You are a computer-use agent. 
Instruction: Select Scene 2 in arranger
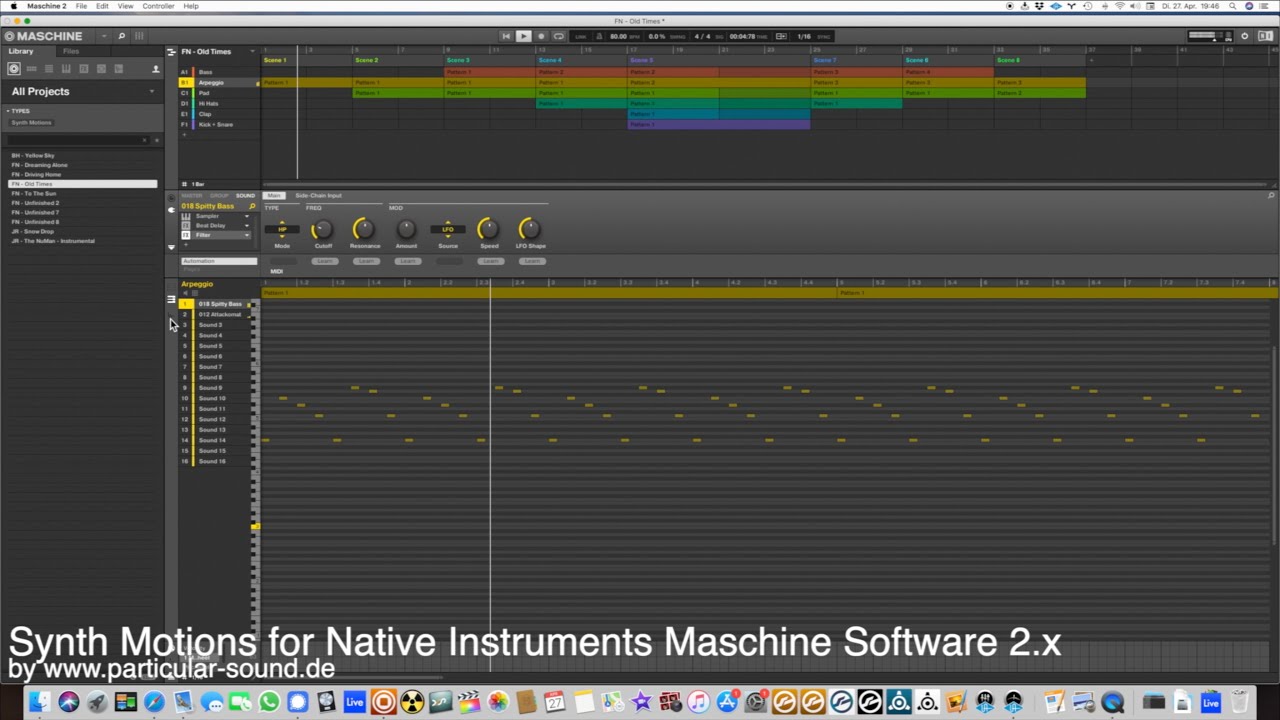pyautogui.click(x=367, y=60)
